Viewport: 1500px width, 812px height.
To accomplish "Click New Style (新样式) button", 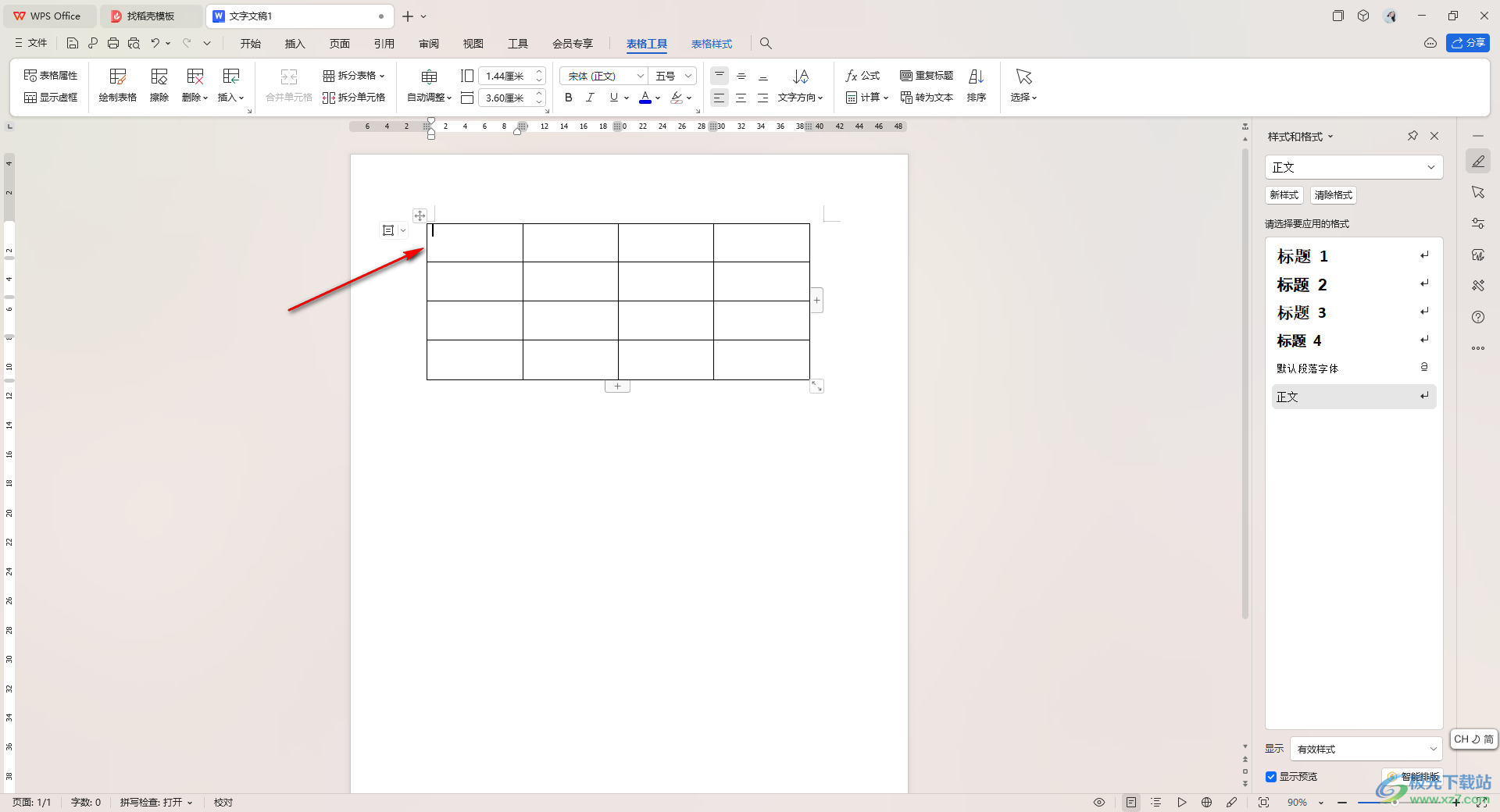I will (x=1284, y=195).
